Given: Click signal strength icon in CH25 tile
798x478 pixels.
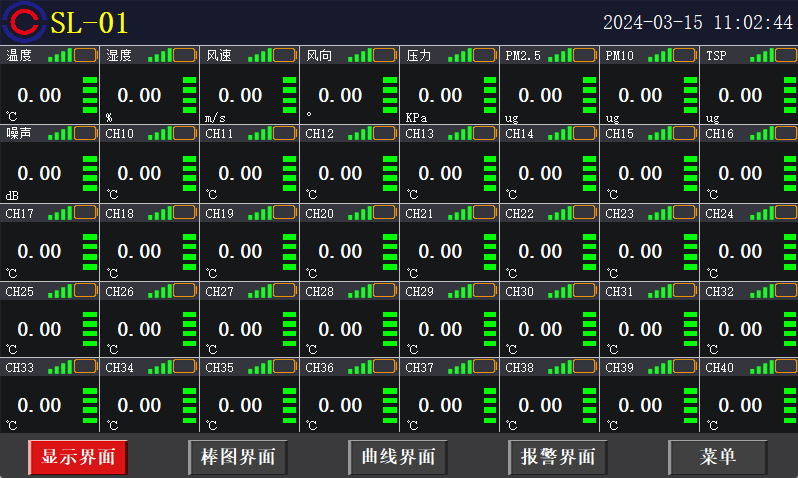Looking at the screenshot, I should click(60, 291).
